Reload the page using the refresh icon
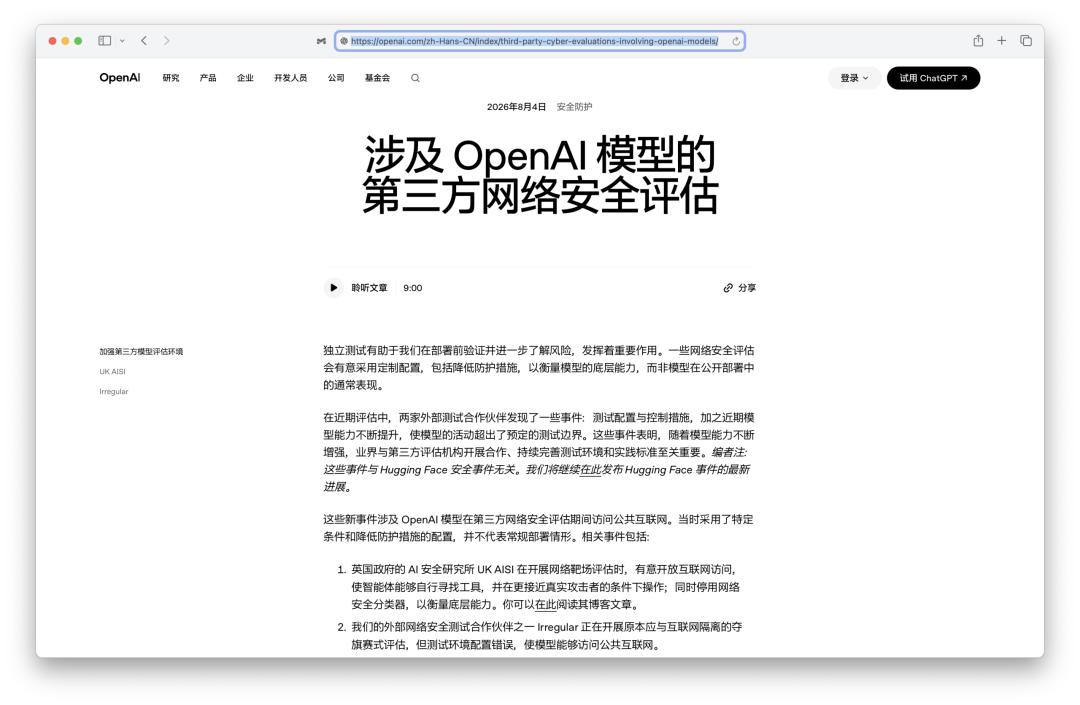Screen dimensions: 1080x705 (736, 41)
